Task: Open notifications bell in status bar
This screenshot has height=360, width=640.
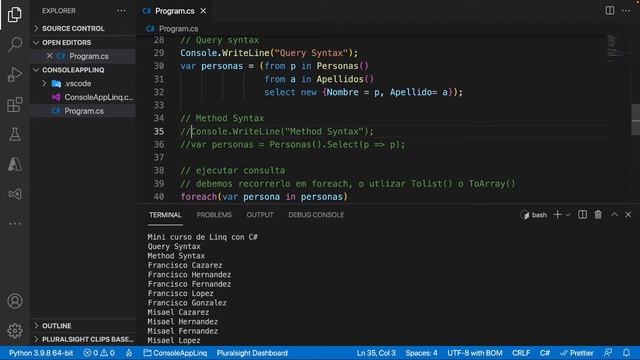Action: coord(626,353)
